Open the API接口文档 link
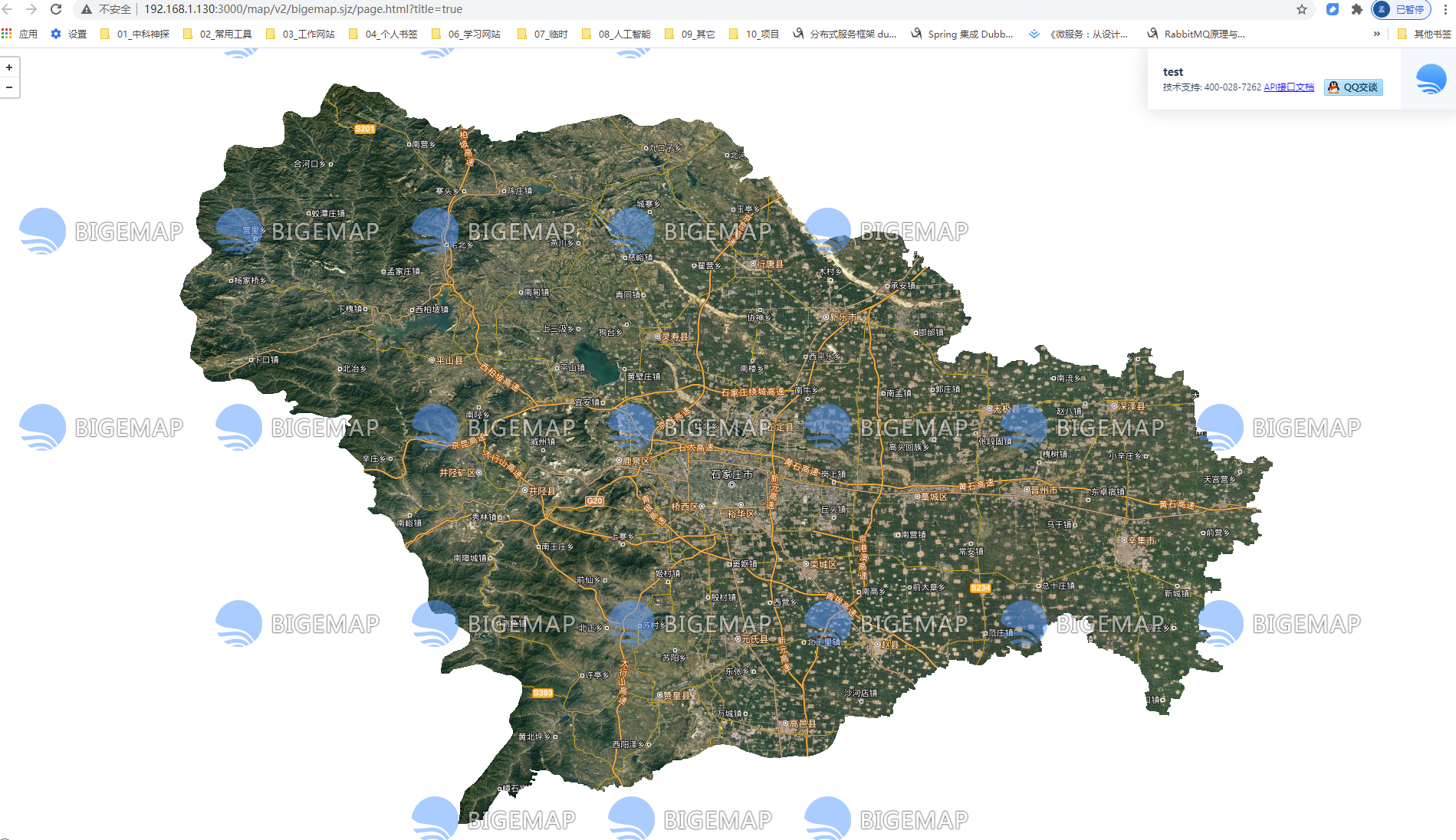Viewport: 1456px width, 840px height. [x=1289, y=87]
